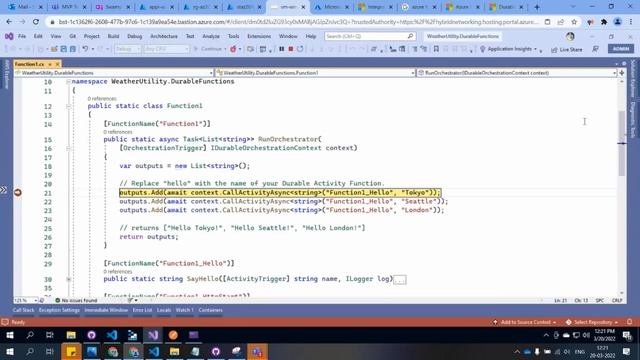640x360 pixels.
Task: Click the No issues found status indicator
Action: pos(76,300)
